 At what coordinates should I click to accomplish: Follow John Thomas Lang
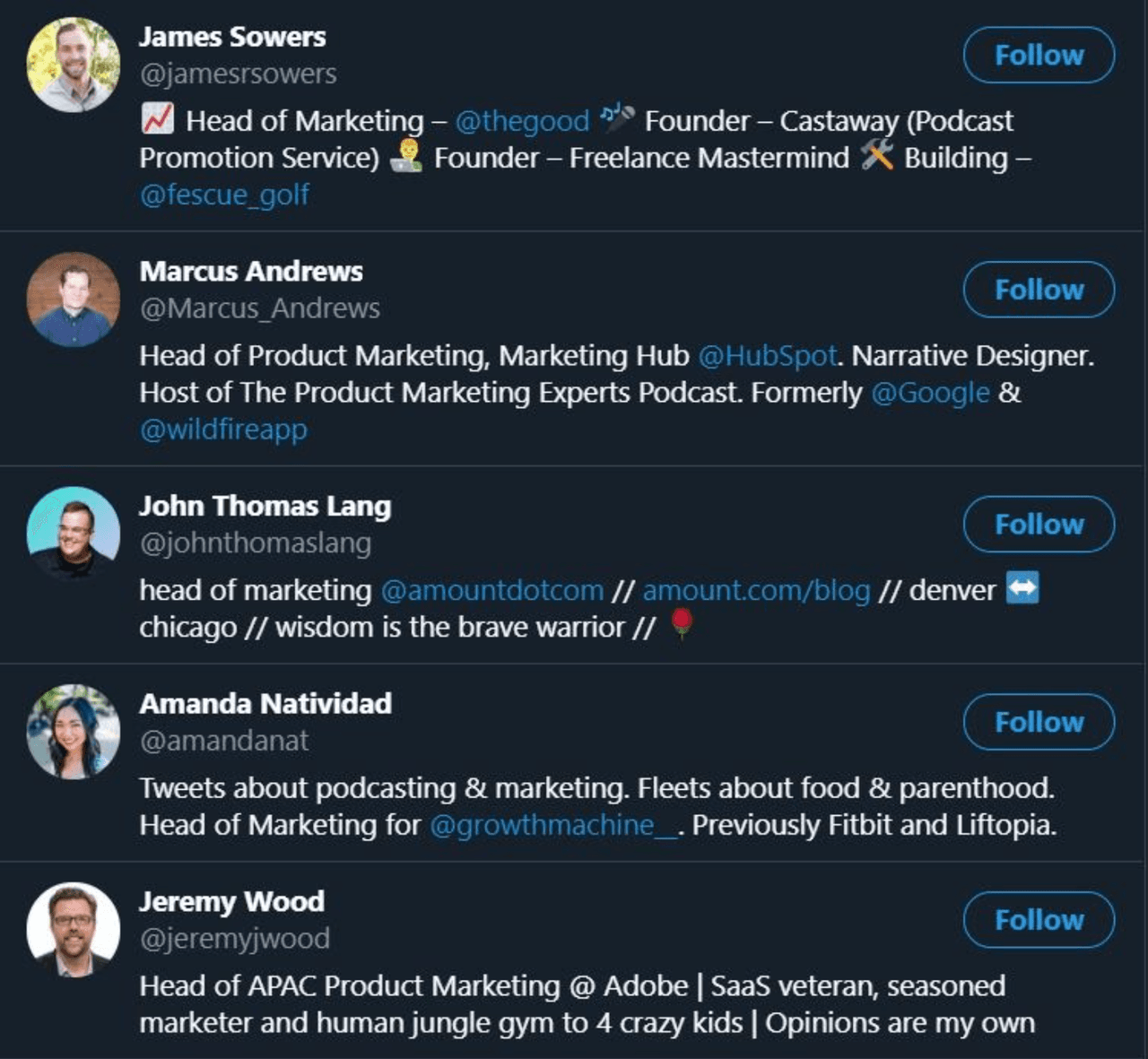(x=1037, y=525)
